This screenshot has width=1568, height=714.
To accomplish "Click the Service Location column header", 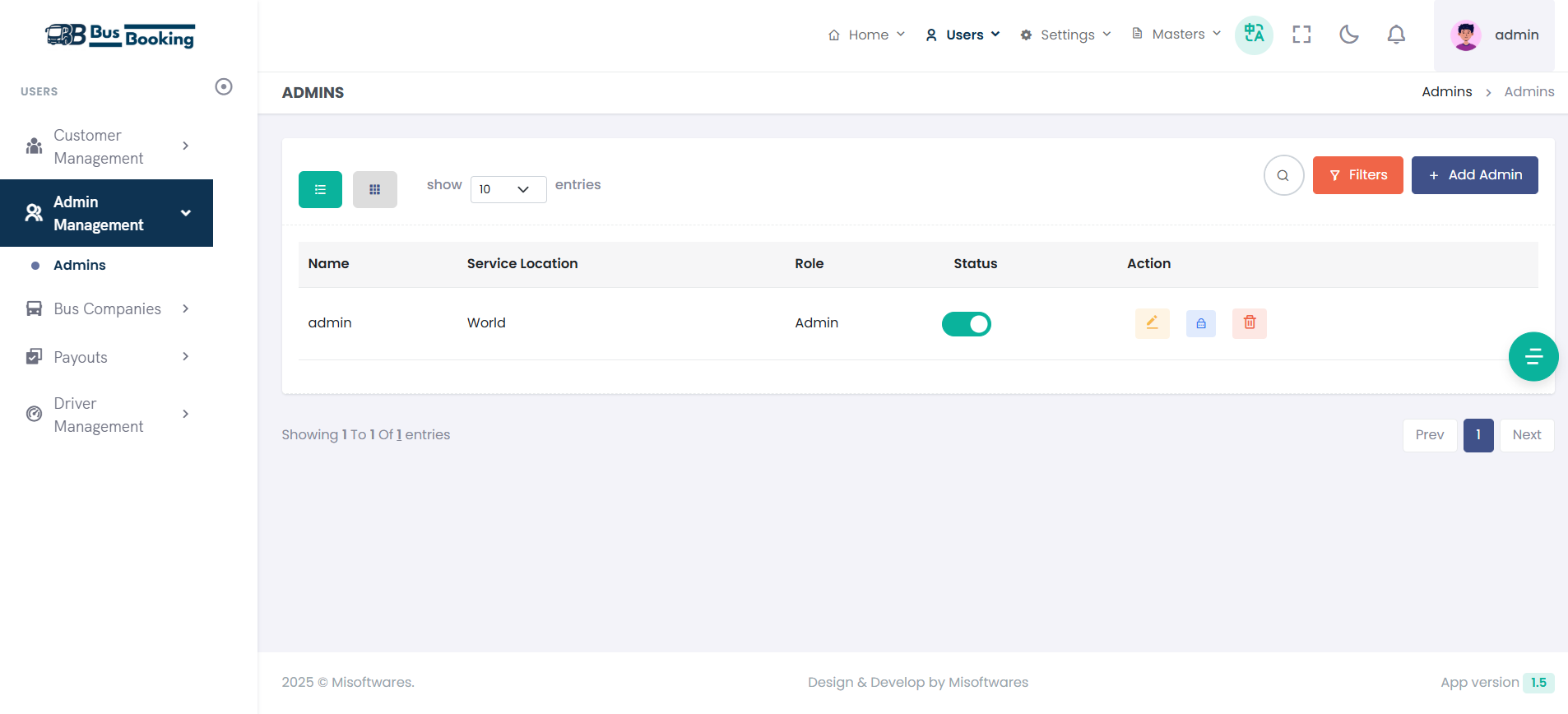I will (x=522, y=263).
